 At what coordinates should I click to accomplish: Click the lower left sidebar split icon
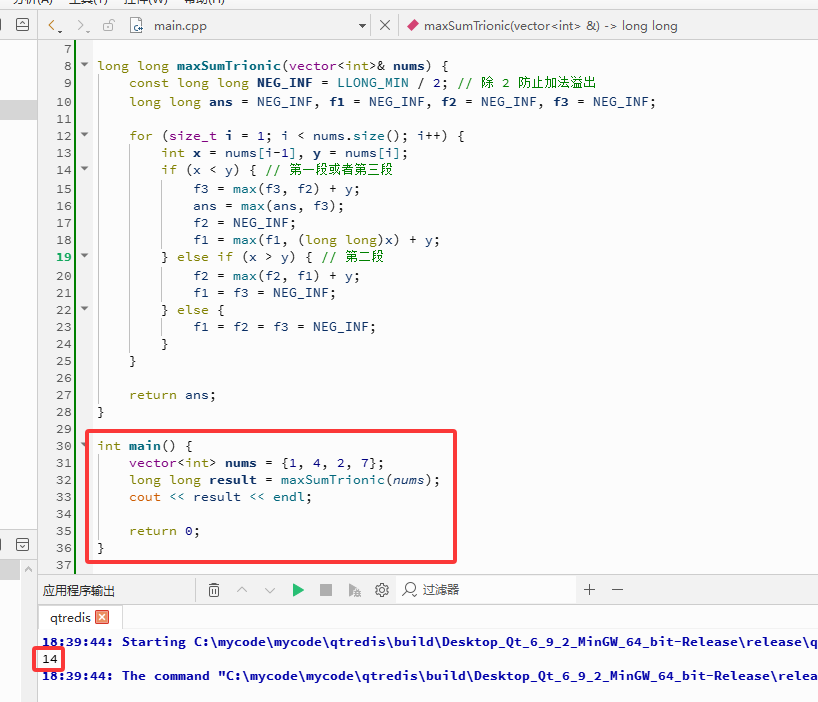click(x=22, y=544)
